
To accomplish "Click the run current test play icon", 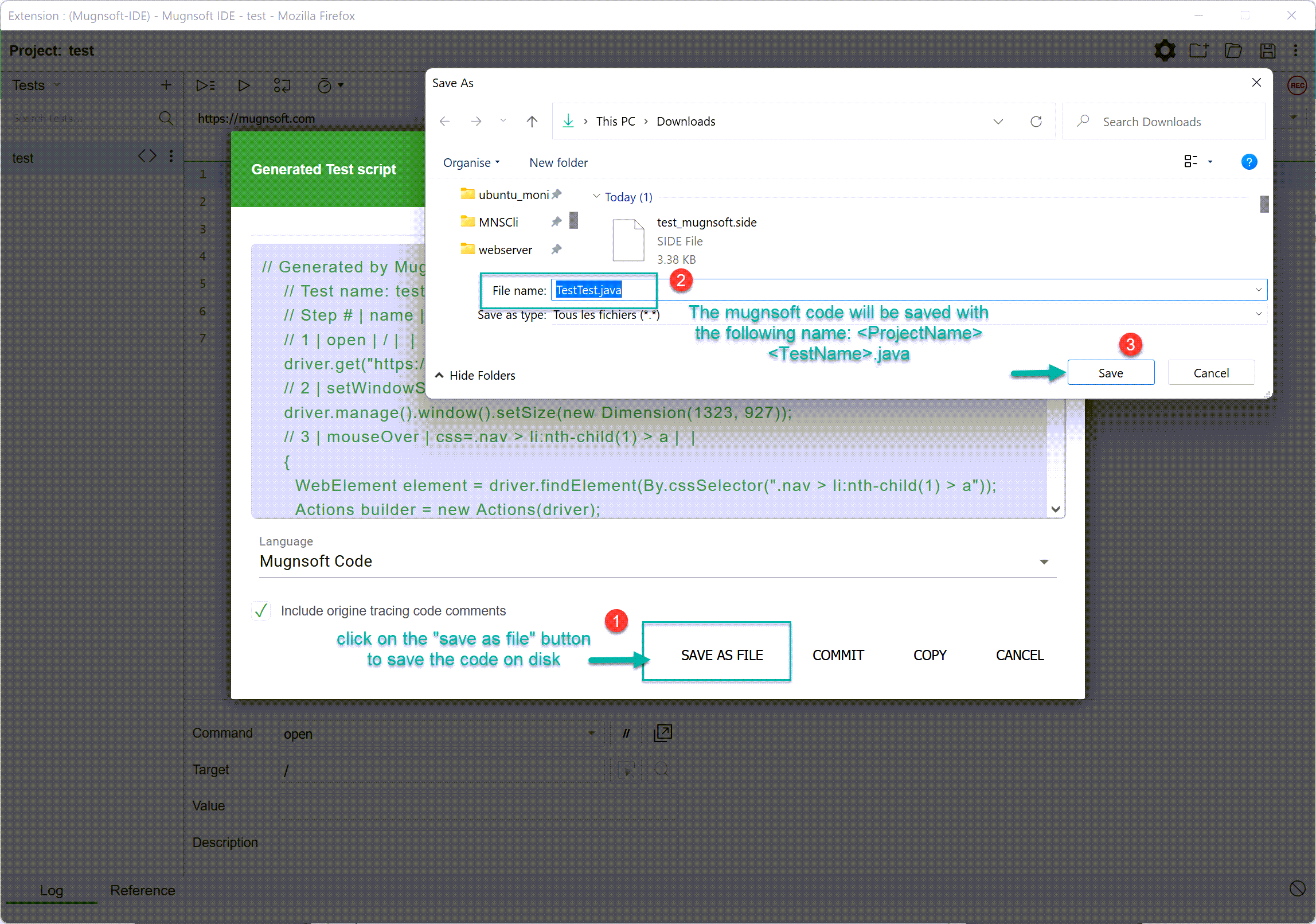I will point(244,85).
